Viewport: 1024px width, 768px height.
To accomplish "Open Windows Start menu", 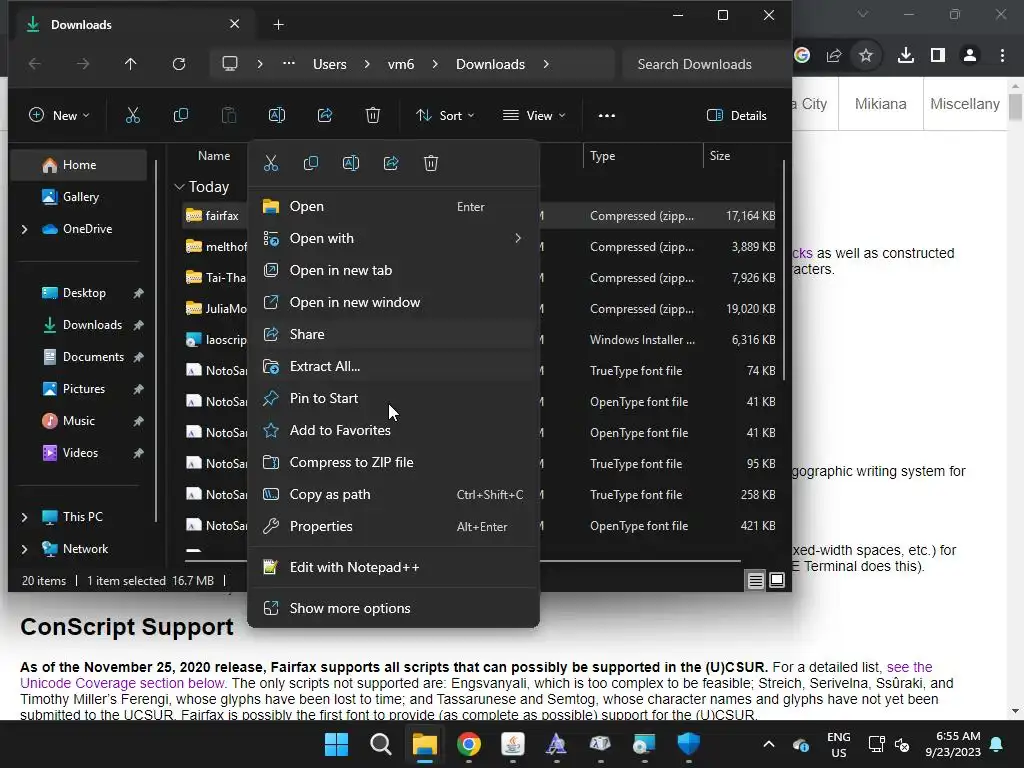I will click(336, 744).
